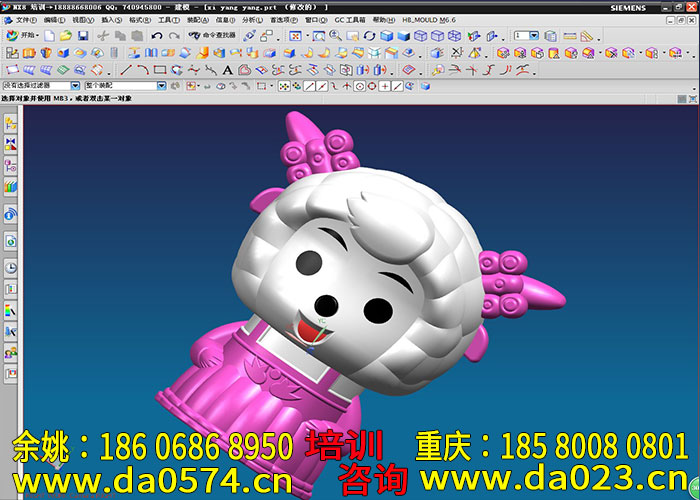Click the Sketch tool icon
The height and width of the screenshot is (500, 700).
(12, 53)
